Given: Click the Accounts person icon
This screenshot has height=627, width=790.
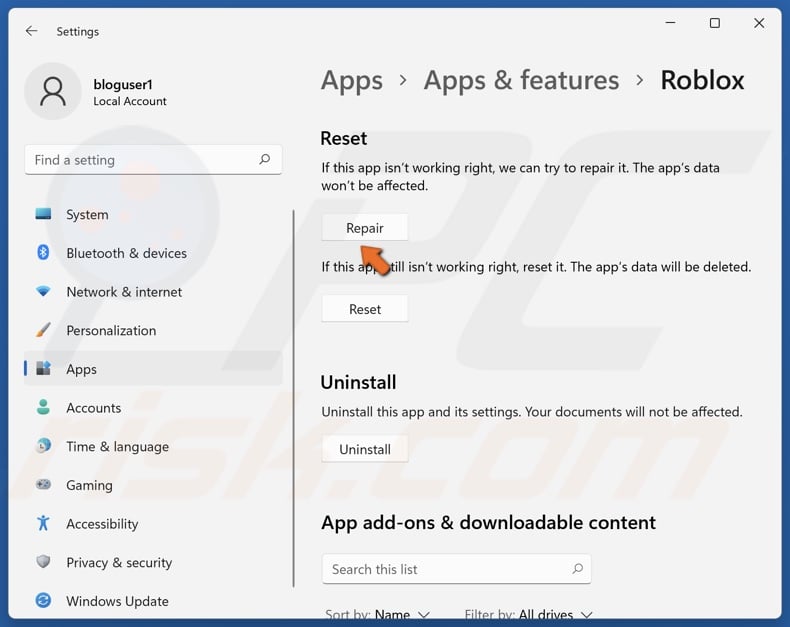Looking at the screenshot, I should click(x=43, y=407).
